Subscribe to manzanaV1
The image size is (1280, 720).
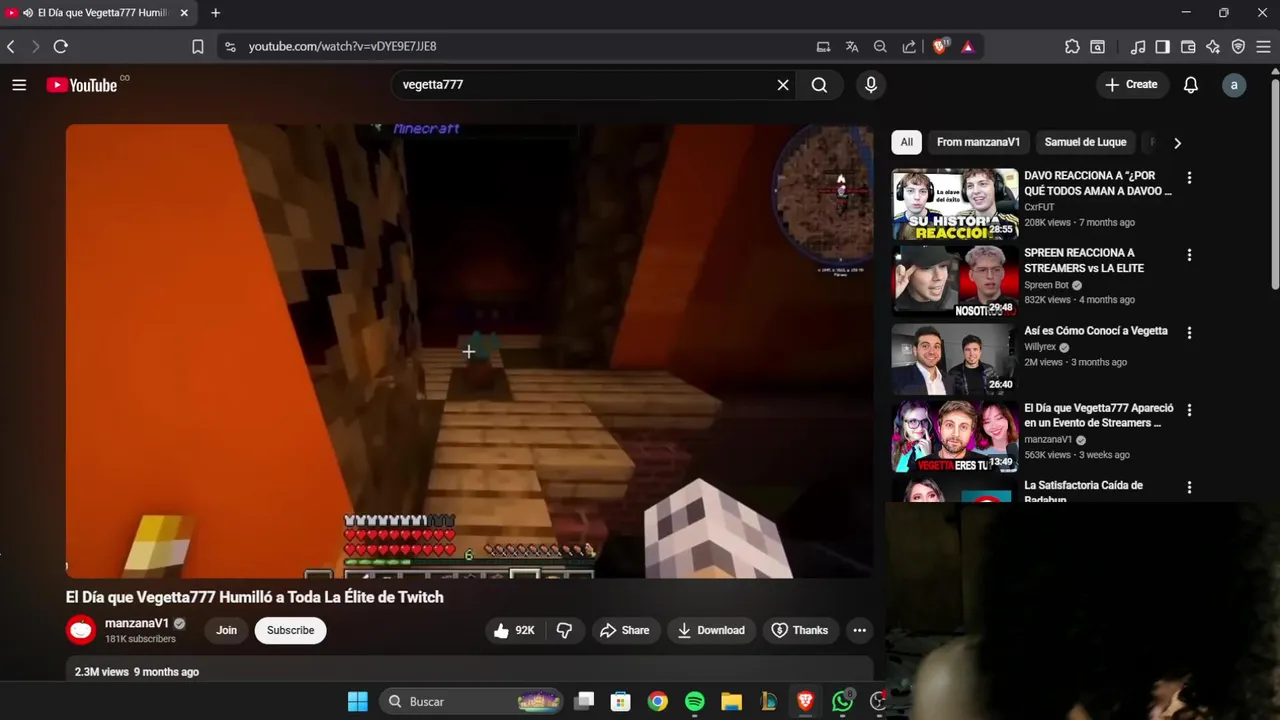(290, 630)
